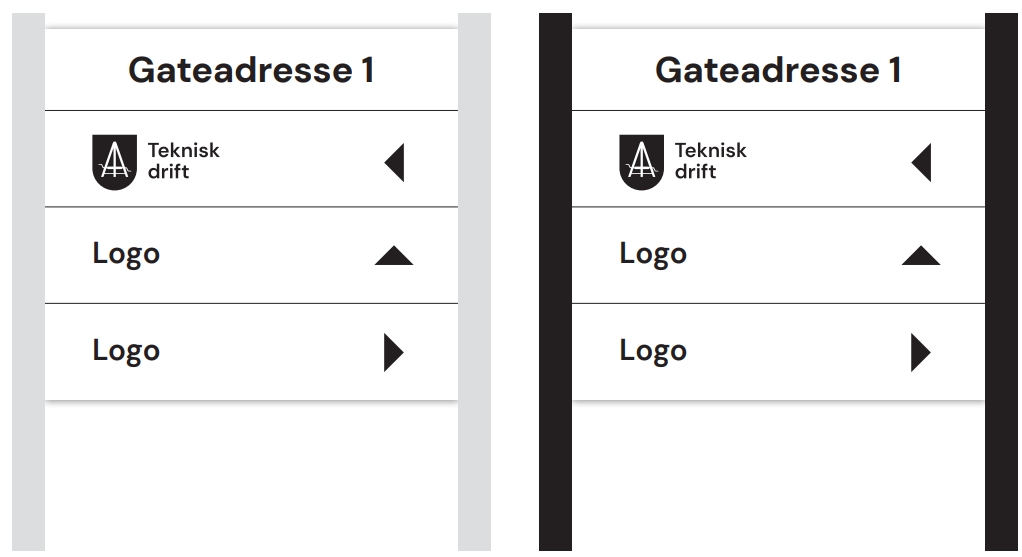
Task: Select the Gateadresse 1 heading on the grey sign
Action: tap(252, 70)
